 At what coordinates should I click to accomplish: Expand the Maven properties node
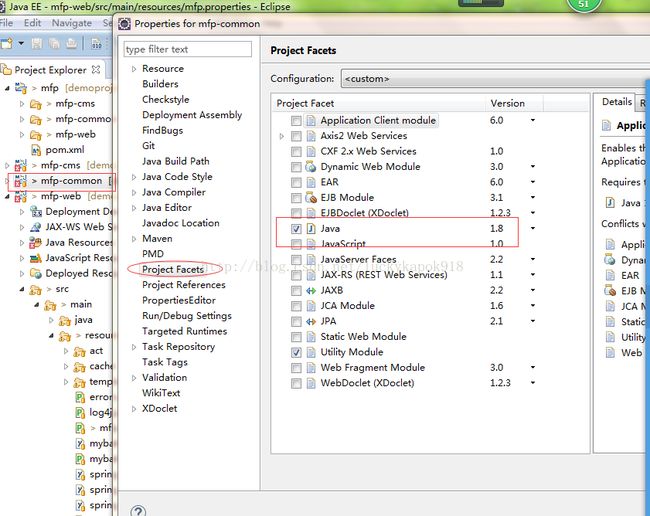[134, 239]
